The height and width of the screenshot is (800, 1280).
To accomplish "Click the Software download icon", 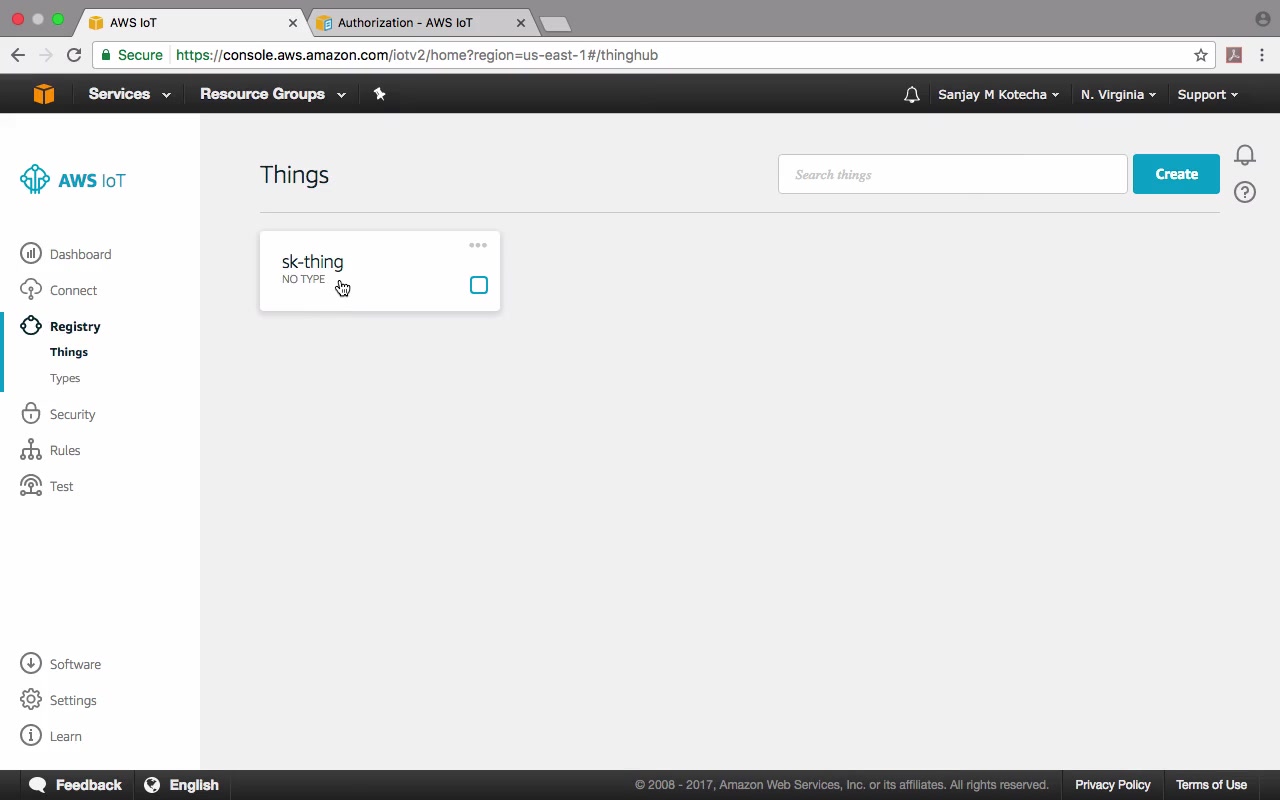I will click(x=31, y=664).
